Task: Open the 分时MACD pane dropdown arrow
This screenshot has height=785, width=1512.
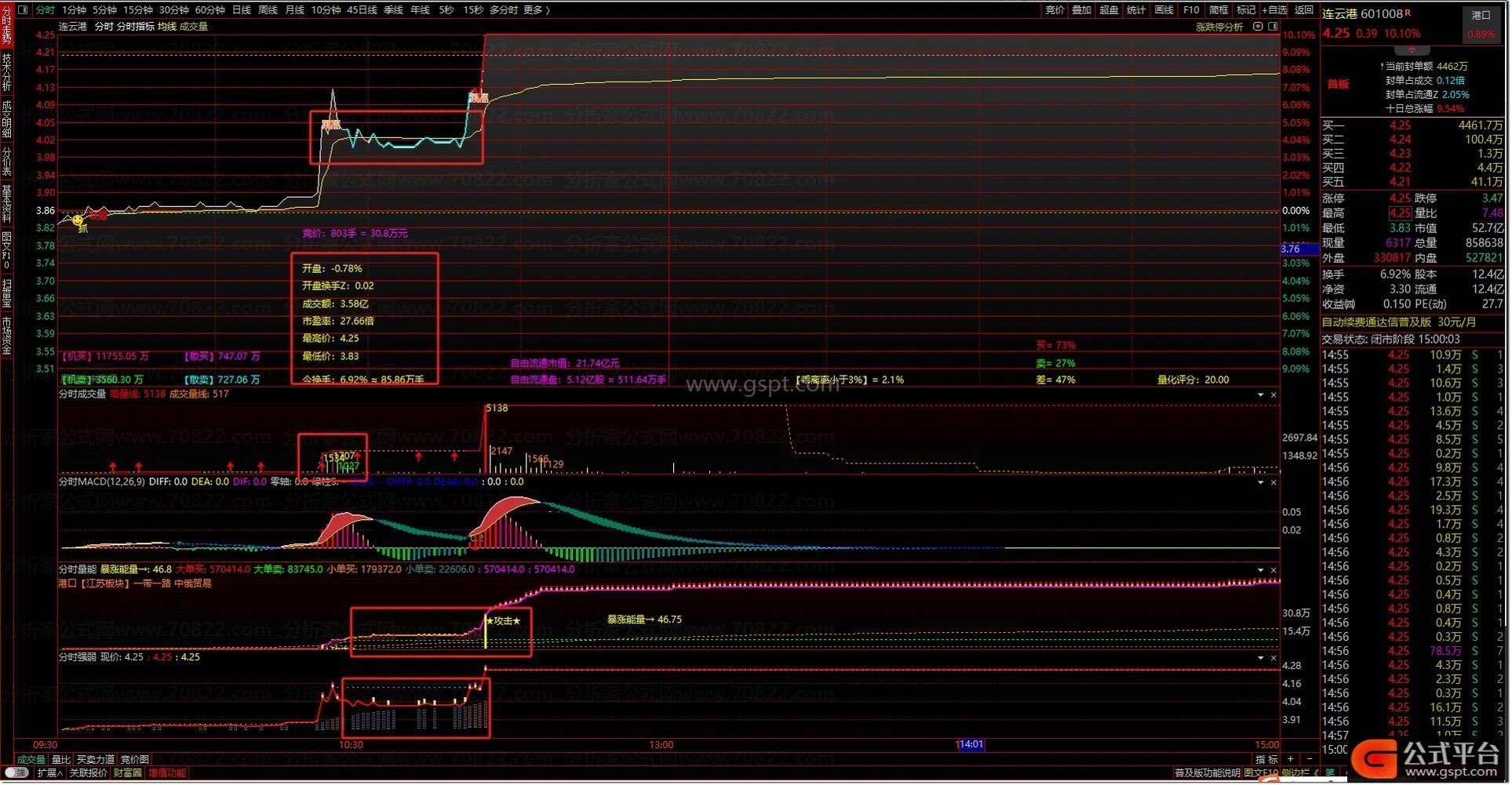Action: (x=1261, y=482)
